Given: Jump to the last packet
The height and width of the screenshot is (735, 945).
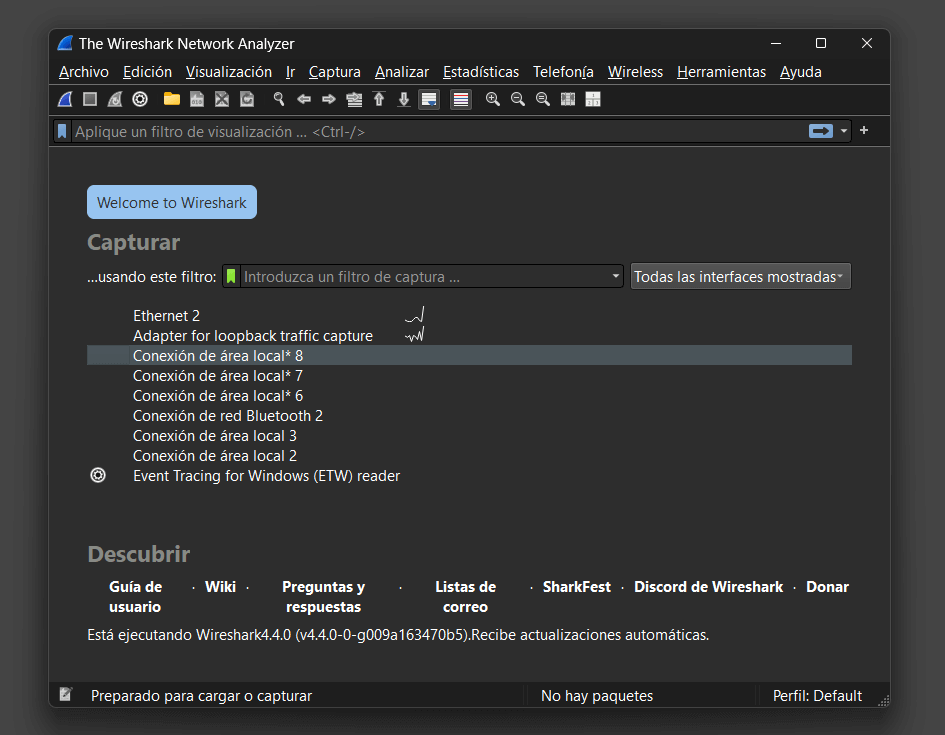Looking at the screenshot, I should coord(404,99).
